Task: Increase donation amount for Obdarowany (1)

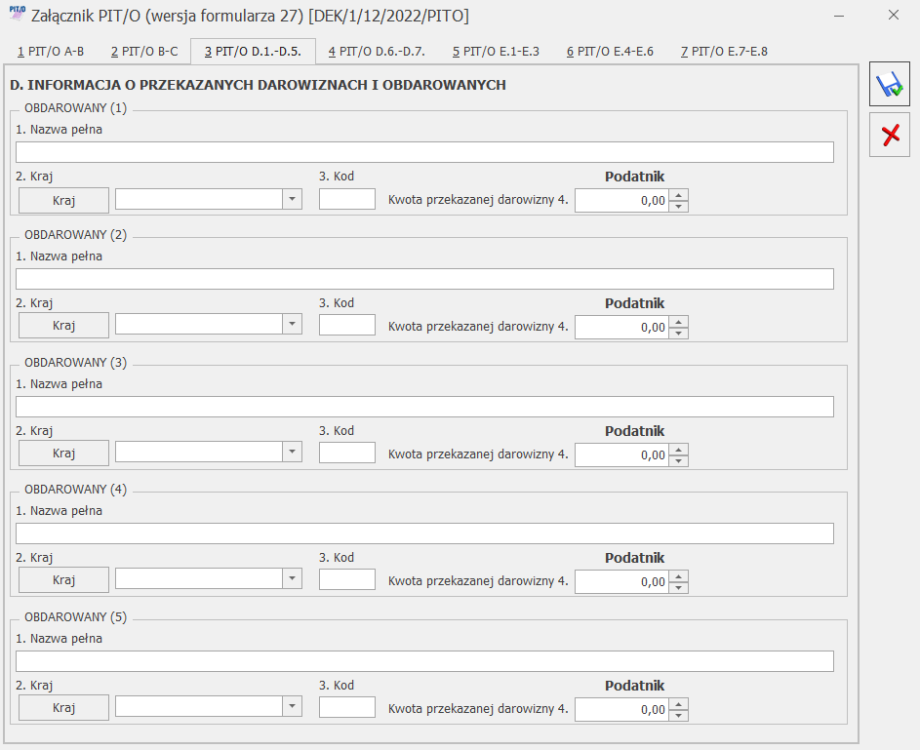Action: click(679, 195)
